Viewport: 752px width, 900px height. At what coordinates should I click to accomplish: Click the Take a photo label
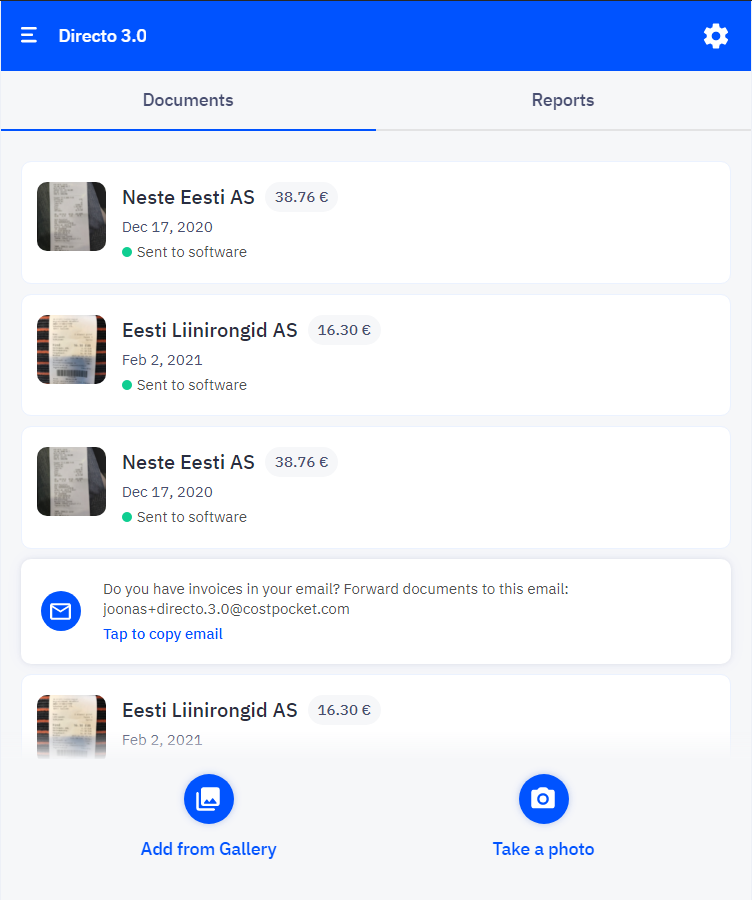[544, 849]
